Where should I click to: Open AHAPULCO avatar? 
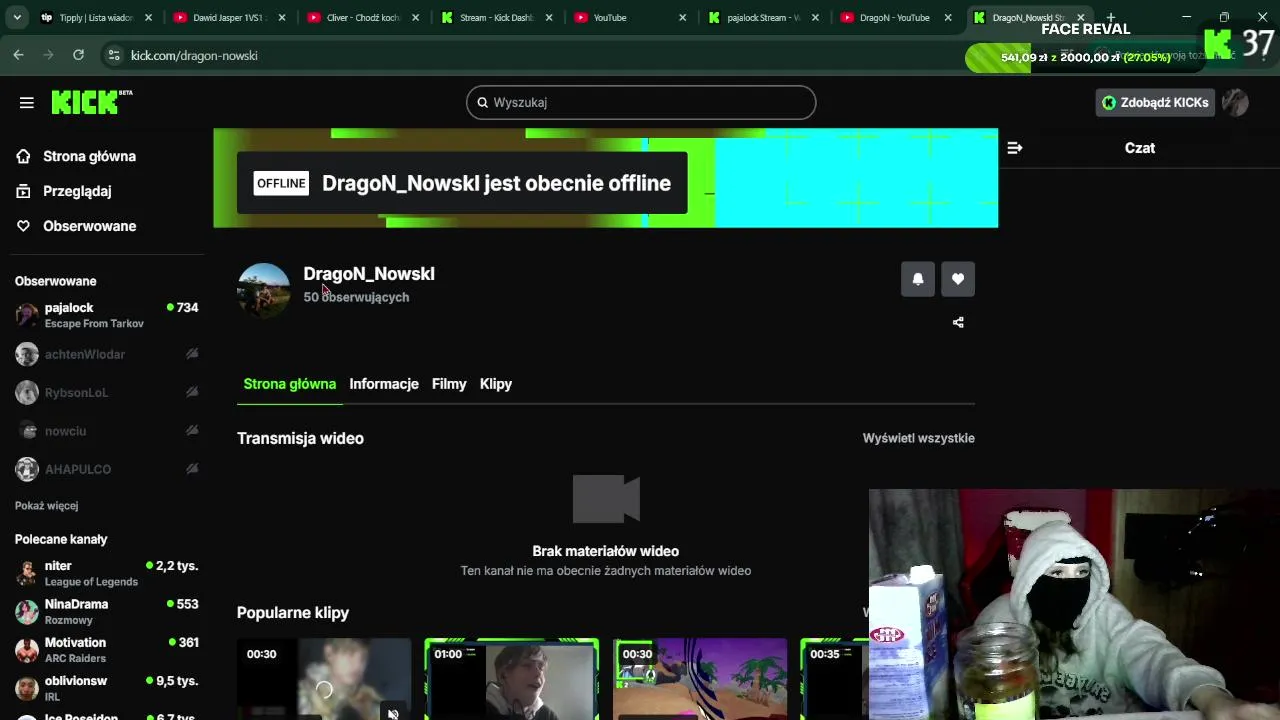pos(27,469)
